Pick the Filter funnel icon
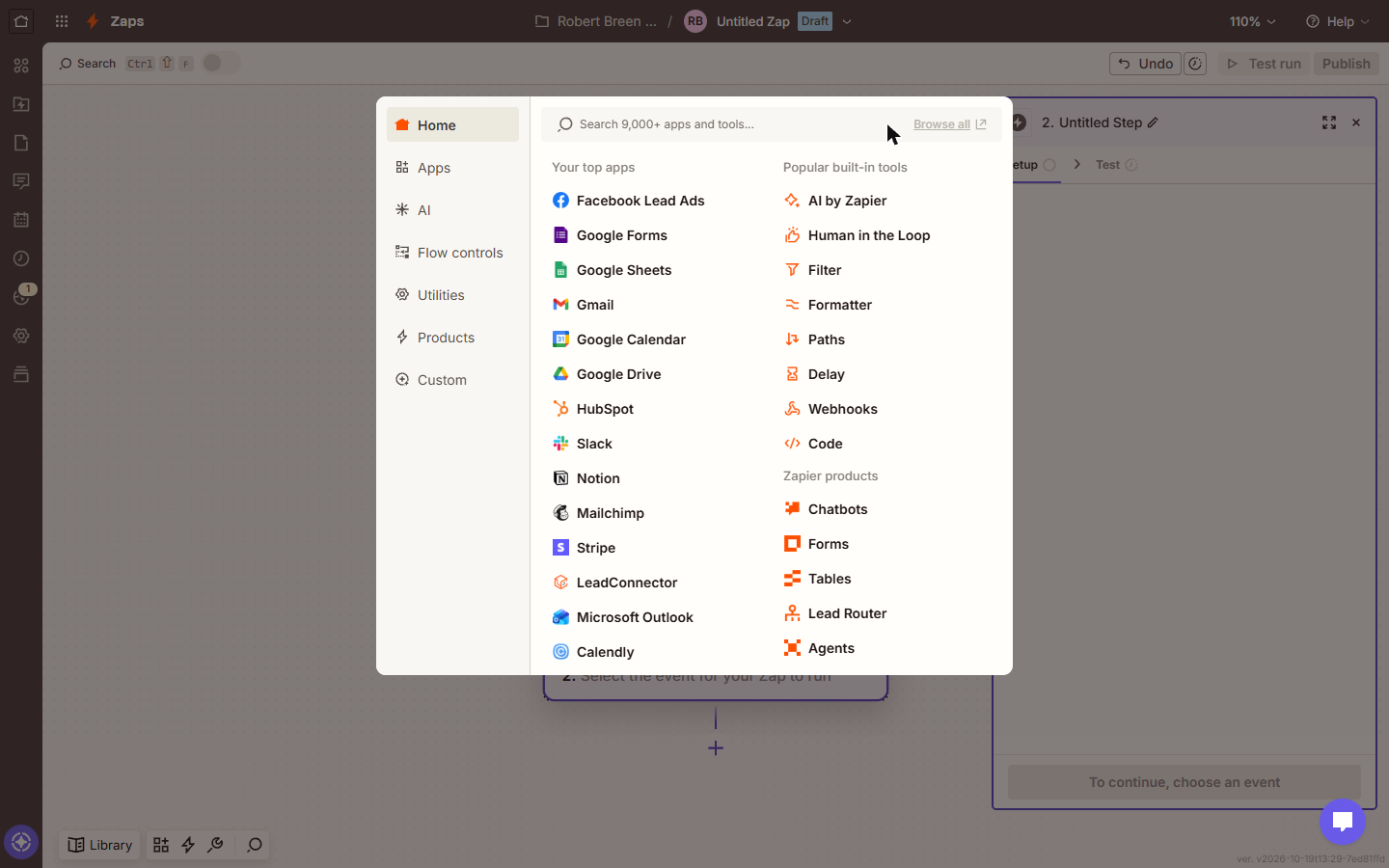The height and width of the screenshot is (868, 1389). click(x=792, y=270)
